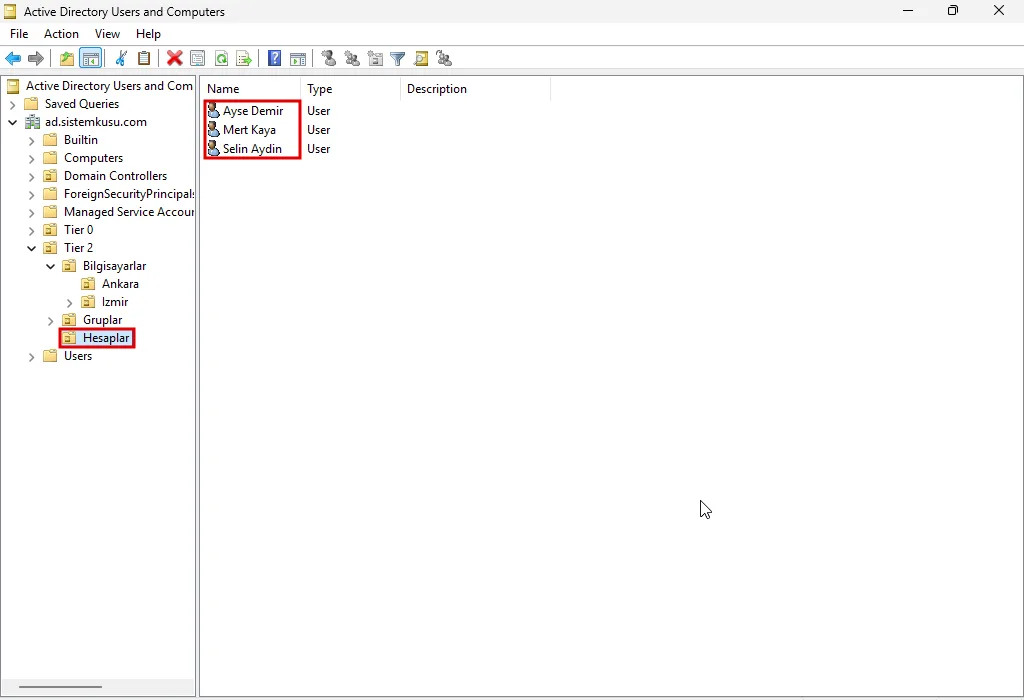Refresh the view with the green arrow icon
The image size is (1024, 700).
tap(221, 59)
